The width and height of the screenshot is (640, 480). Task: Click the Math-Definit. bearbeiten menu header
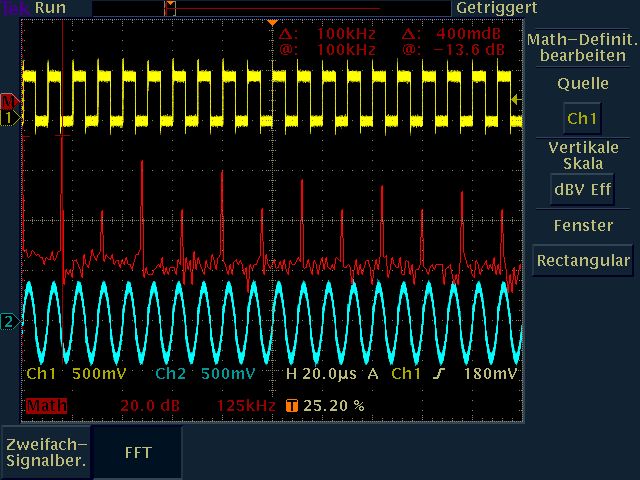click(582, 47)
